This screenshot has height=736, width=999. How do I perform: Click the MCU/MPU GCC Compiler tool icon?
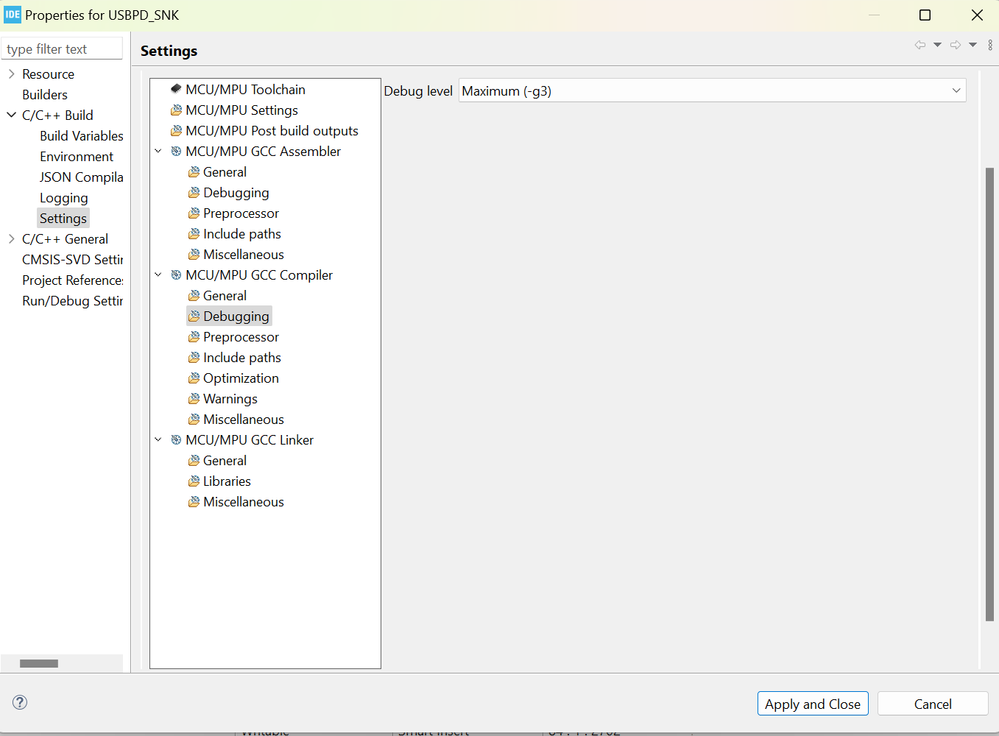click(176, 275)
